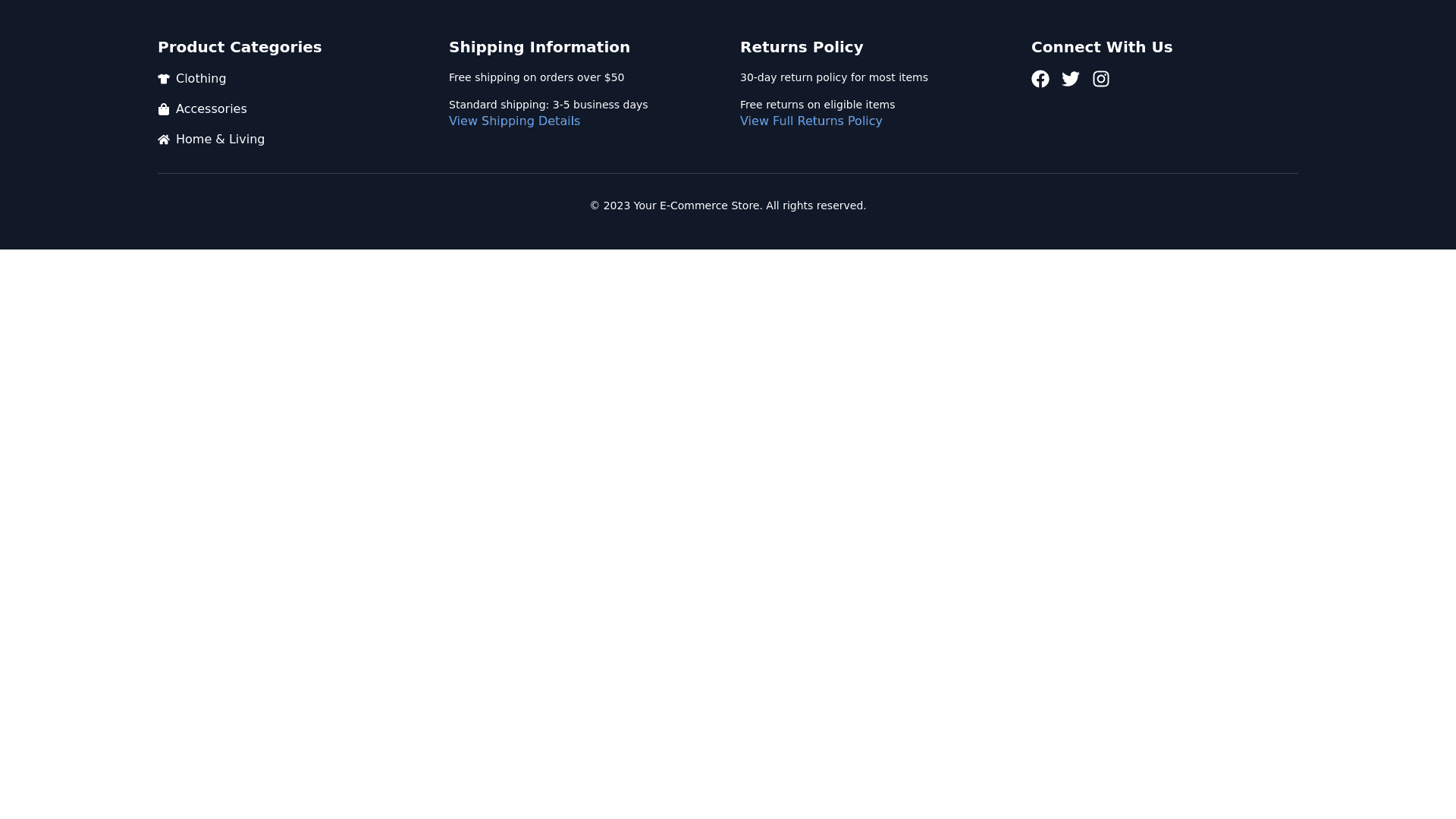The image size is (1456, 819).
Task: Click the free shipping over $50 text
Action: click(536, 77)
